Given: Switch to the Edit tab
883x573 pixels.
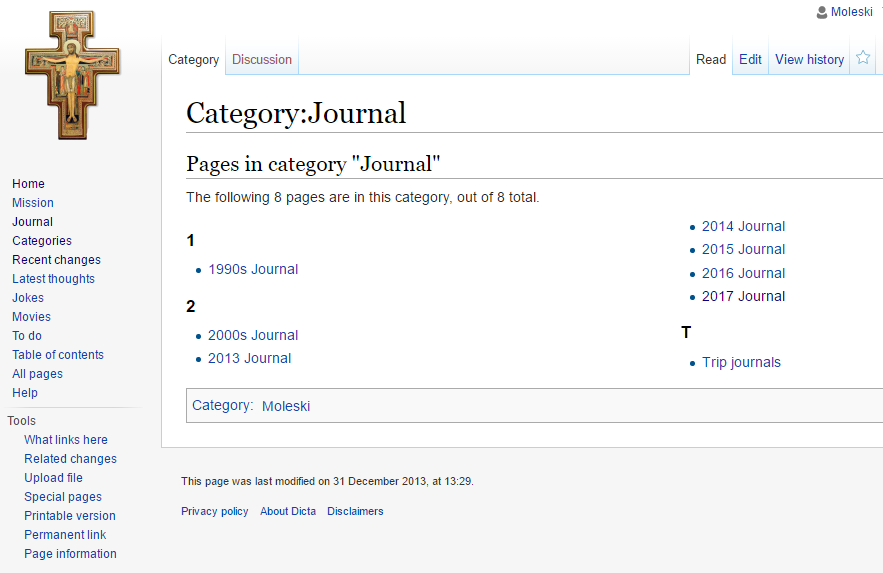Looking at the screenshot, I should (x=750, y=59).
